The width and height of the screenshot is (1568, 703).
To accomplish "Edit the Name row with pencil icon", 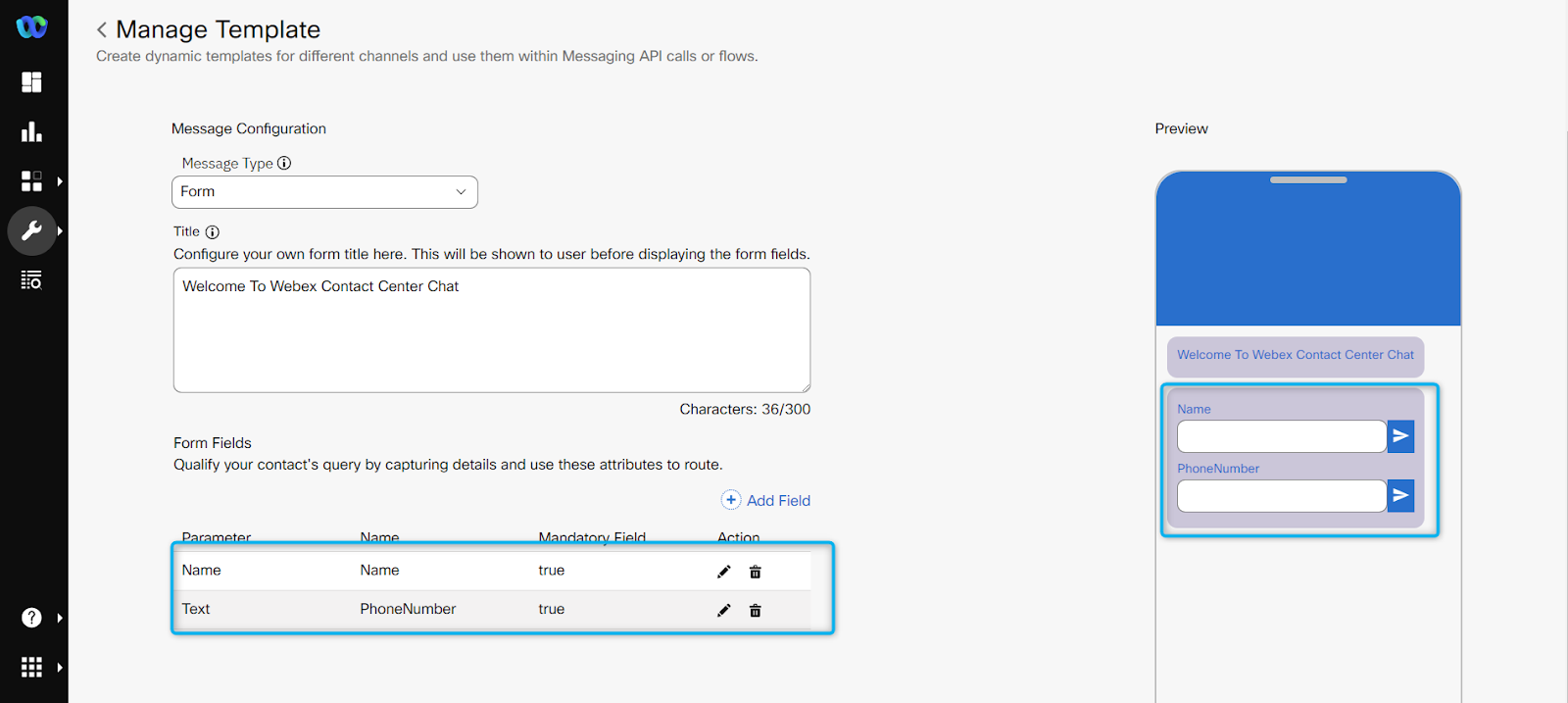I will tap(724, 572).
